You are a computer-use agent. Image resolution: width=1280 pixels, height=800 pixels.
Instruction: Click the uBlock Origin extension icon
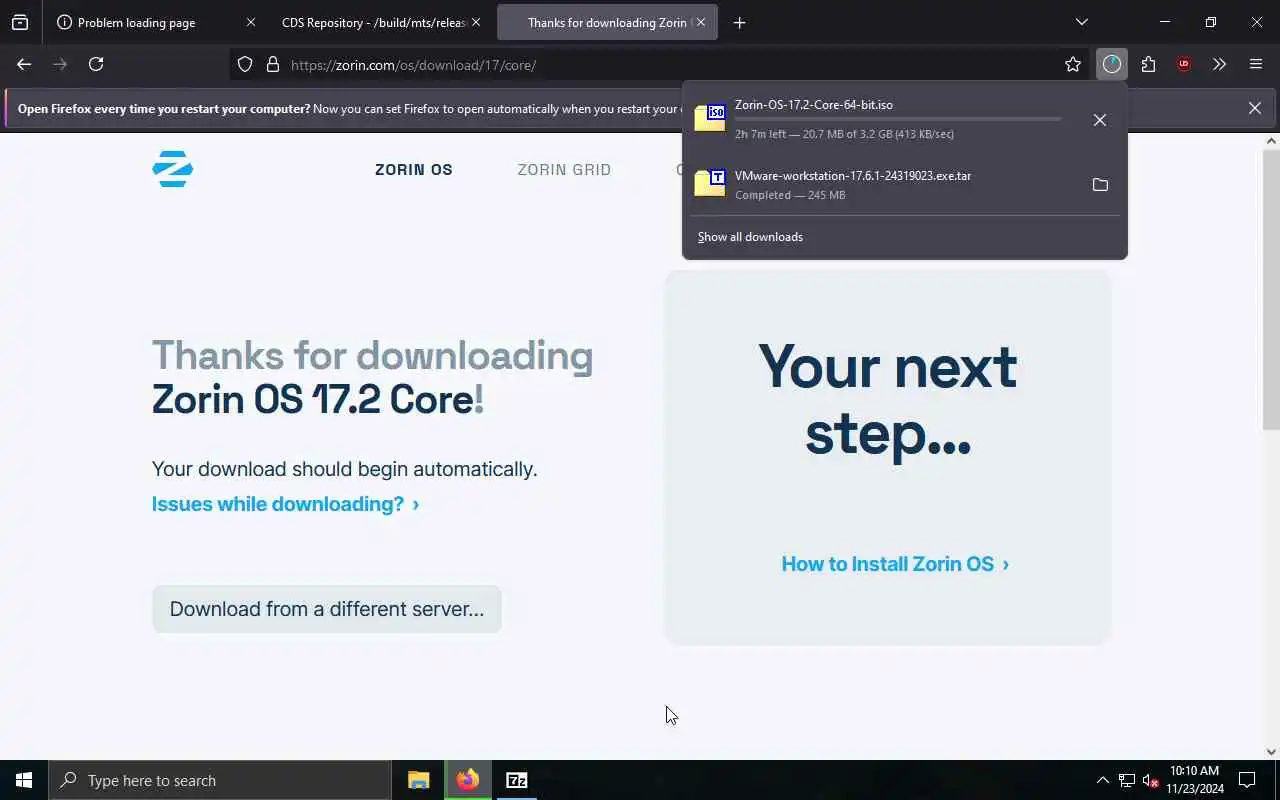[1184, 65]
